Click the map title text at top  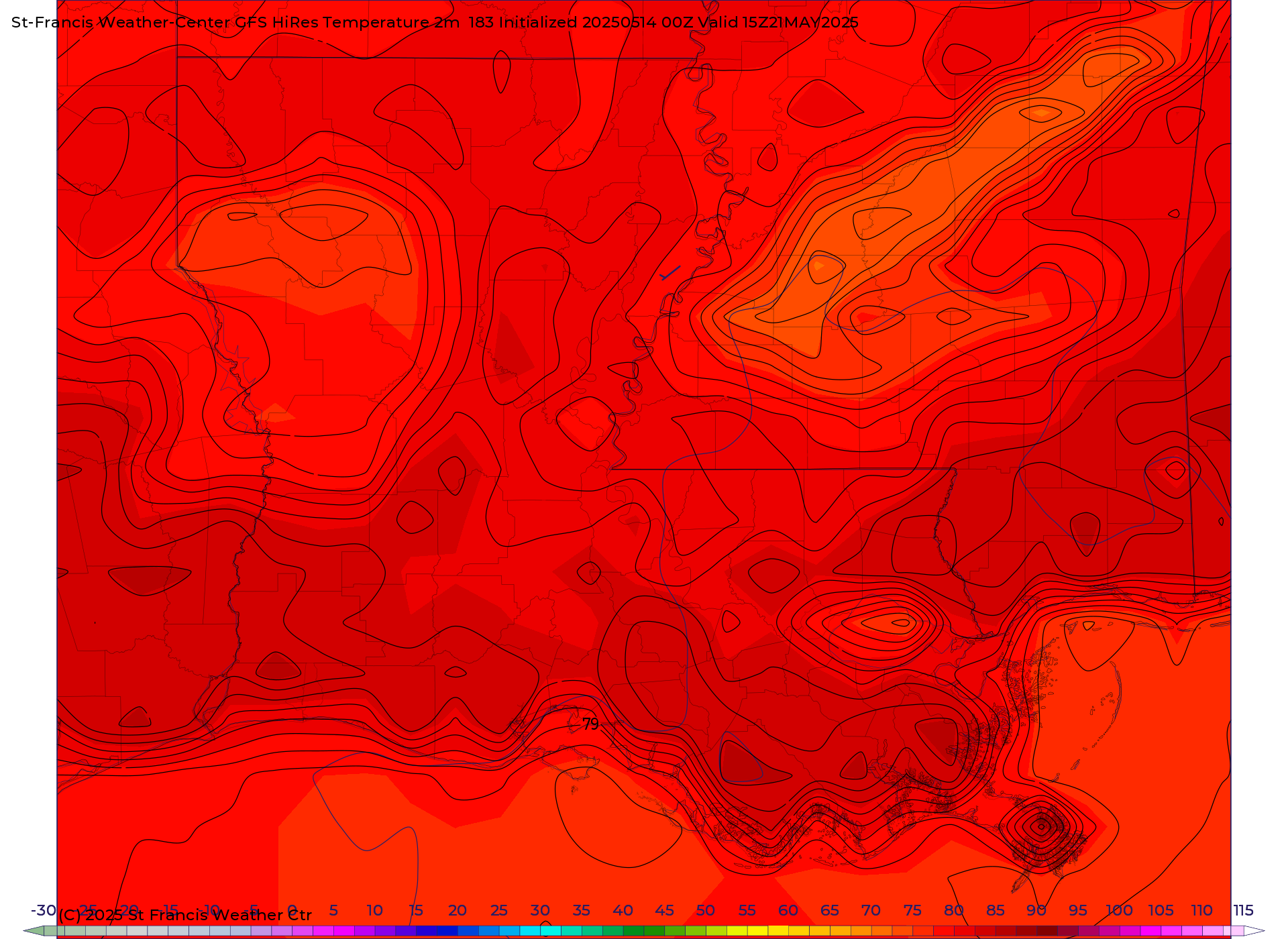pyautogui.click(x=435, y=22)
